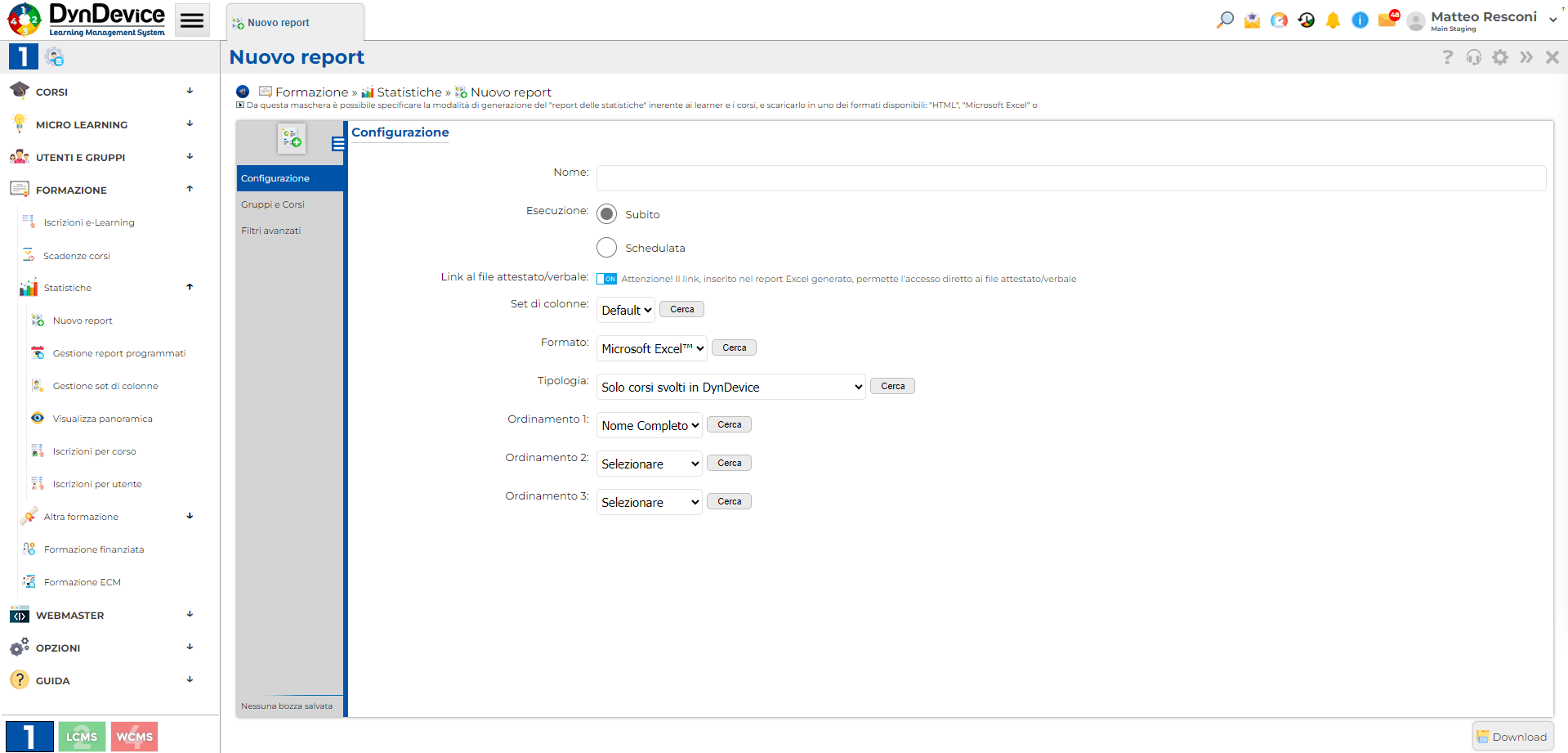This screenshot has height=753, width=1568.
Task: Select the Subito execution option
Action: click(x=607, y=213)
